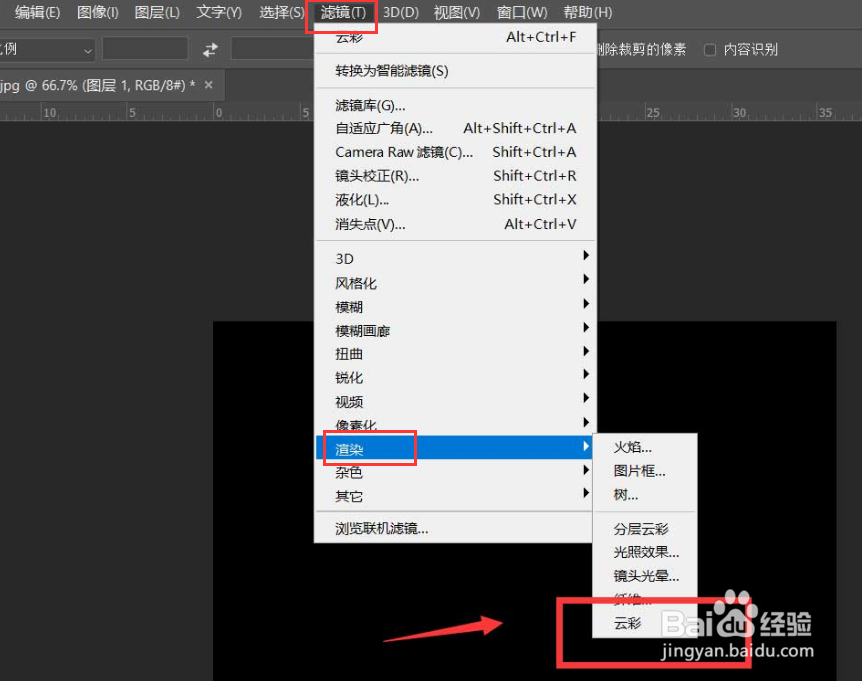
Task: Expand the 其它 submenu
Action: pos(455,496)
